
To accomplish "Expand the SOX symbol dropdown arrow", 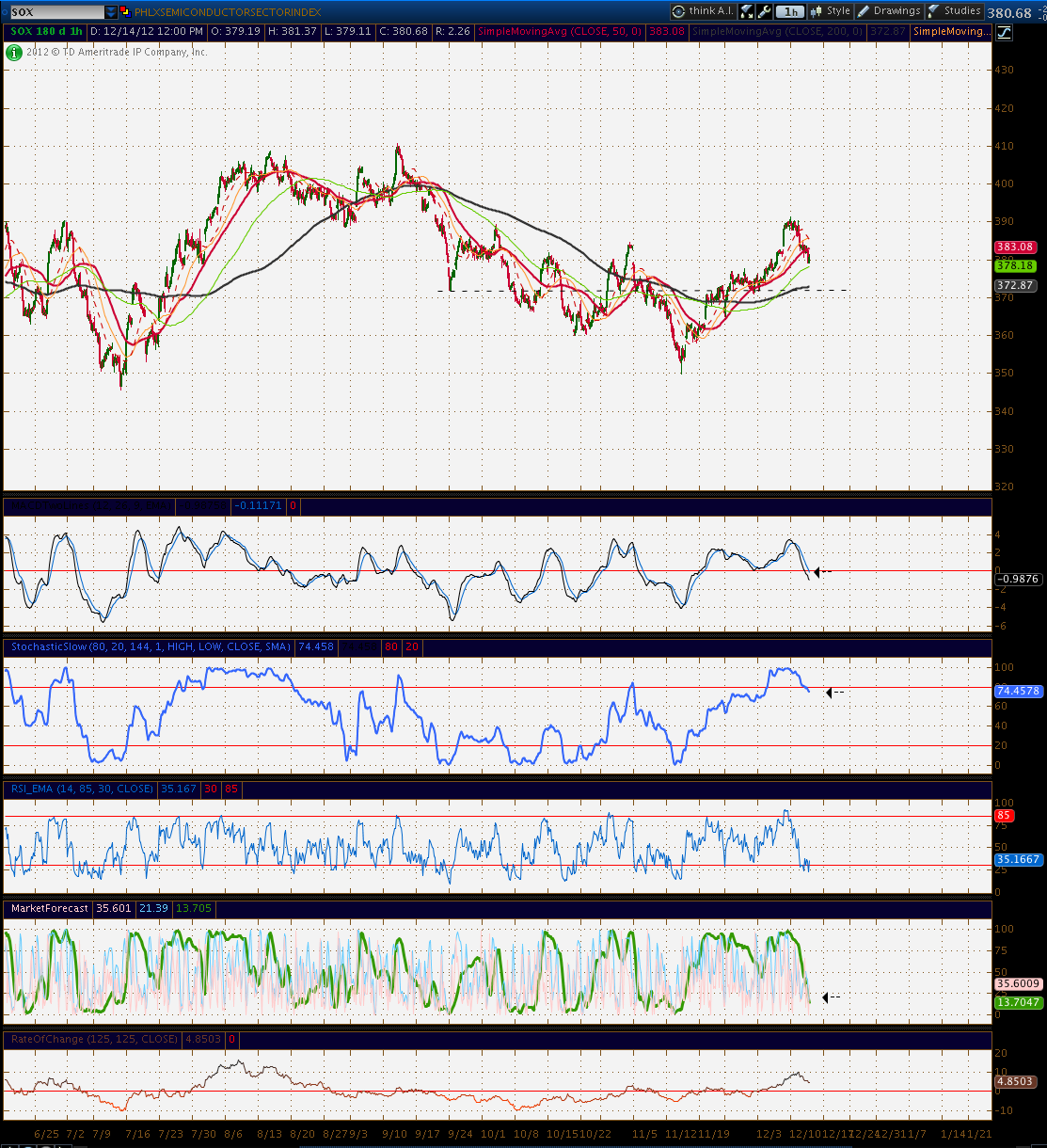I will pos(112,12).
